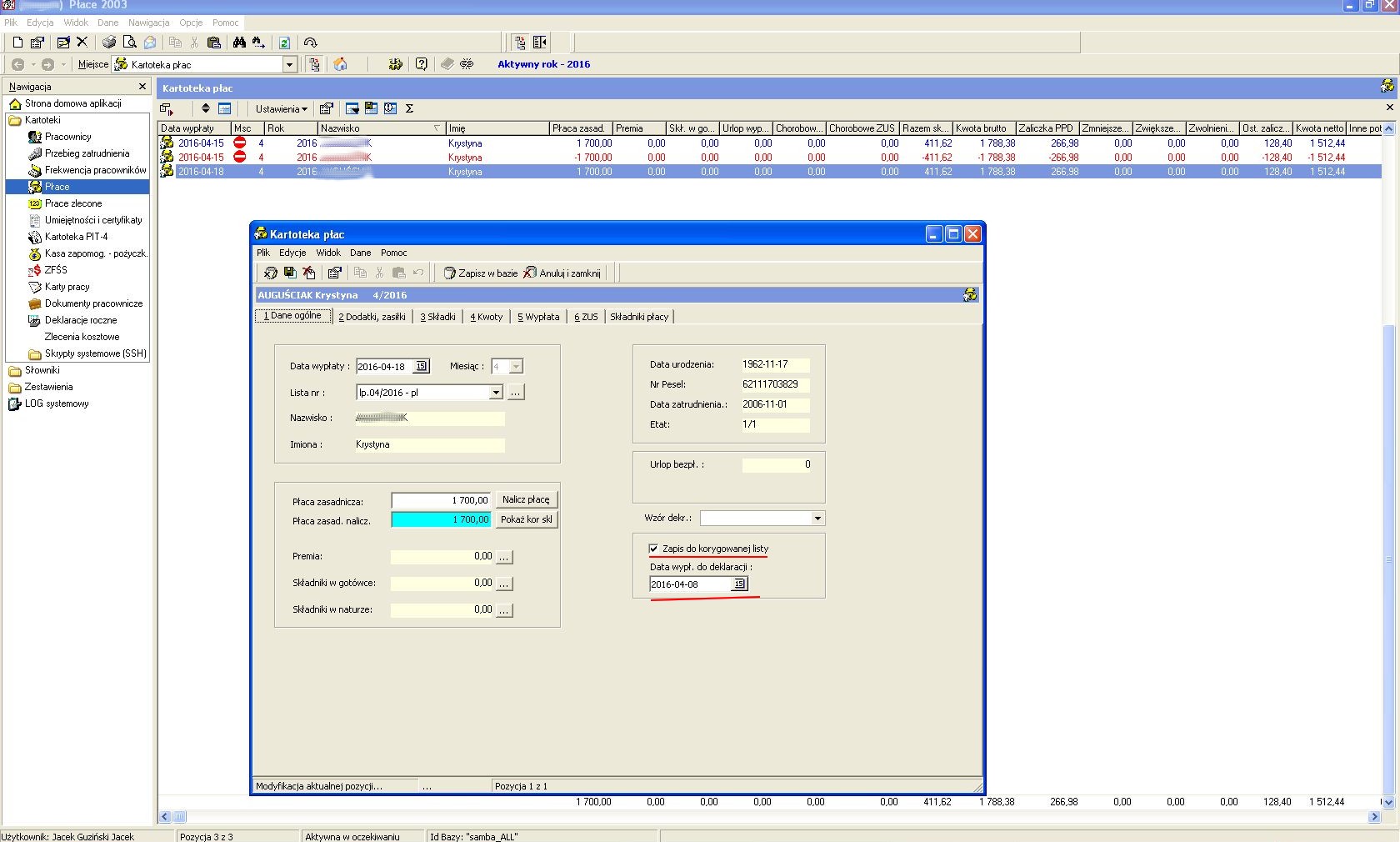
Task: Click the Kwota brutto column header
Action: [x=983, y=128]
